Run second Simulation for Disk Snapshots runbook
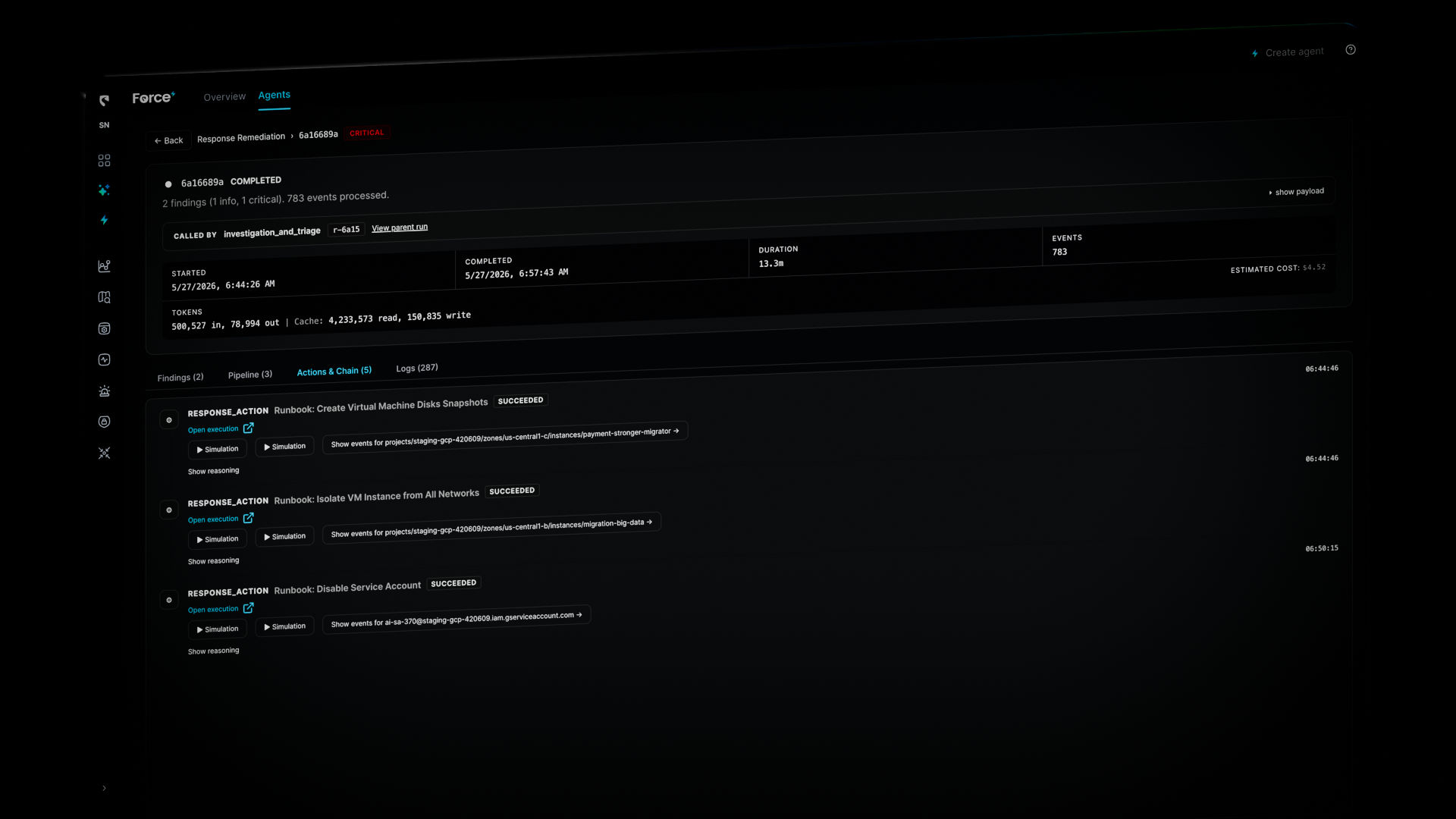1456x819 pixels. (284, 447)
